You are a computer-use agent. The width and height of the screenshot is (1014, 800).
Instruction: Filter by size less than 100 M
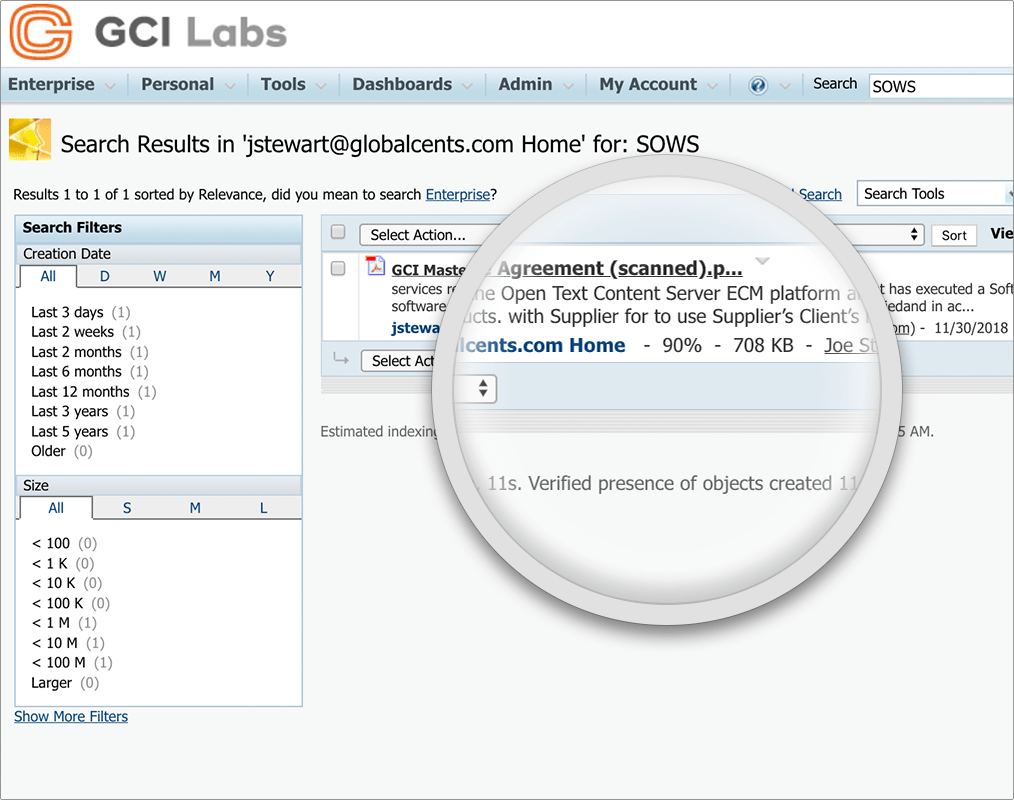point(58,663)
